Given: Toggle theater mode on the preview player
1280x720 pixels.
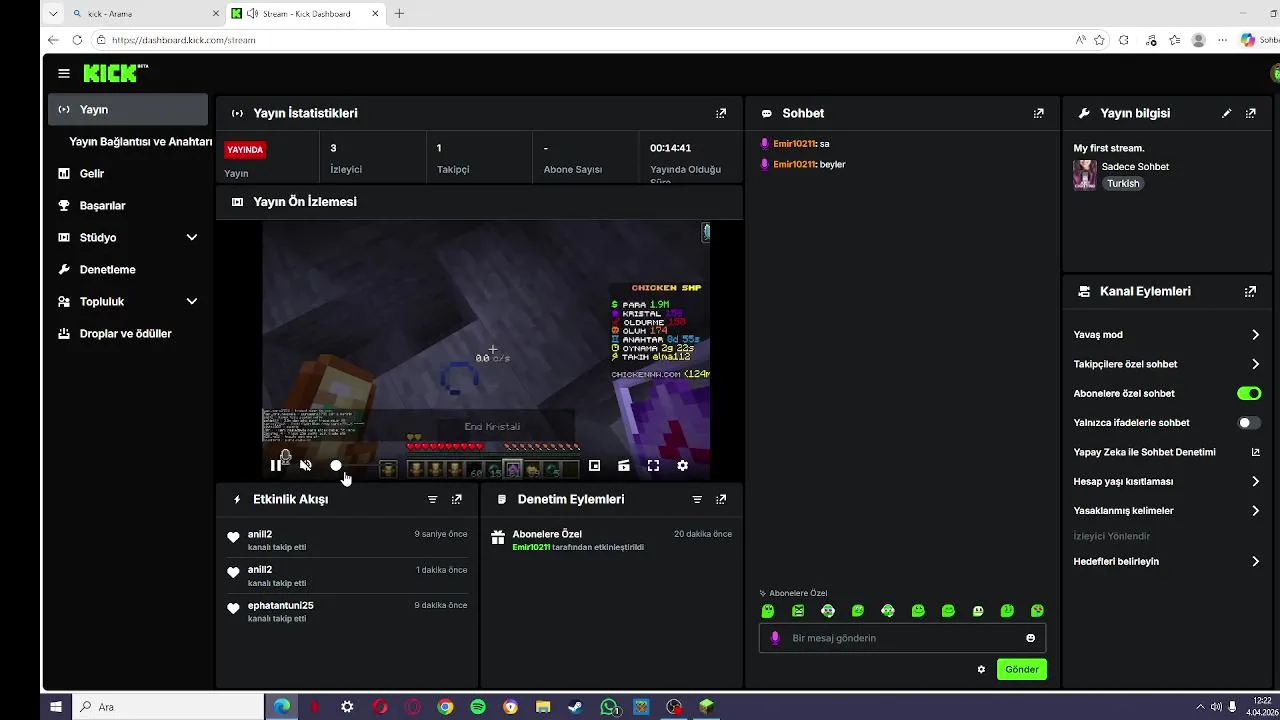Looking at the screenshot, I should [x=624, y=466].
